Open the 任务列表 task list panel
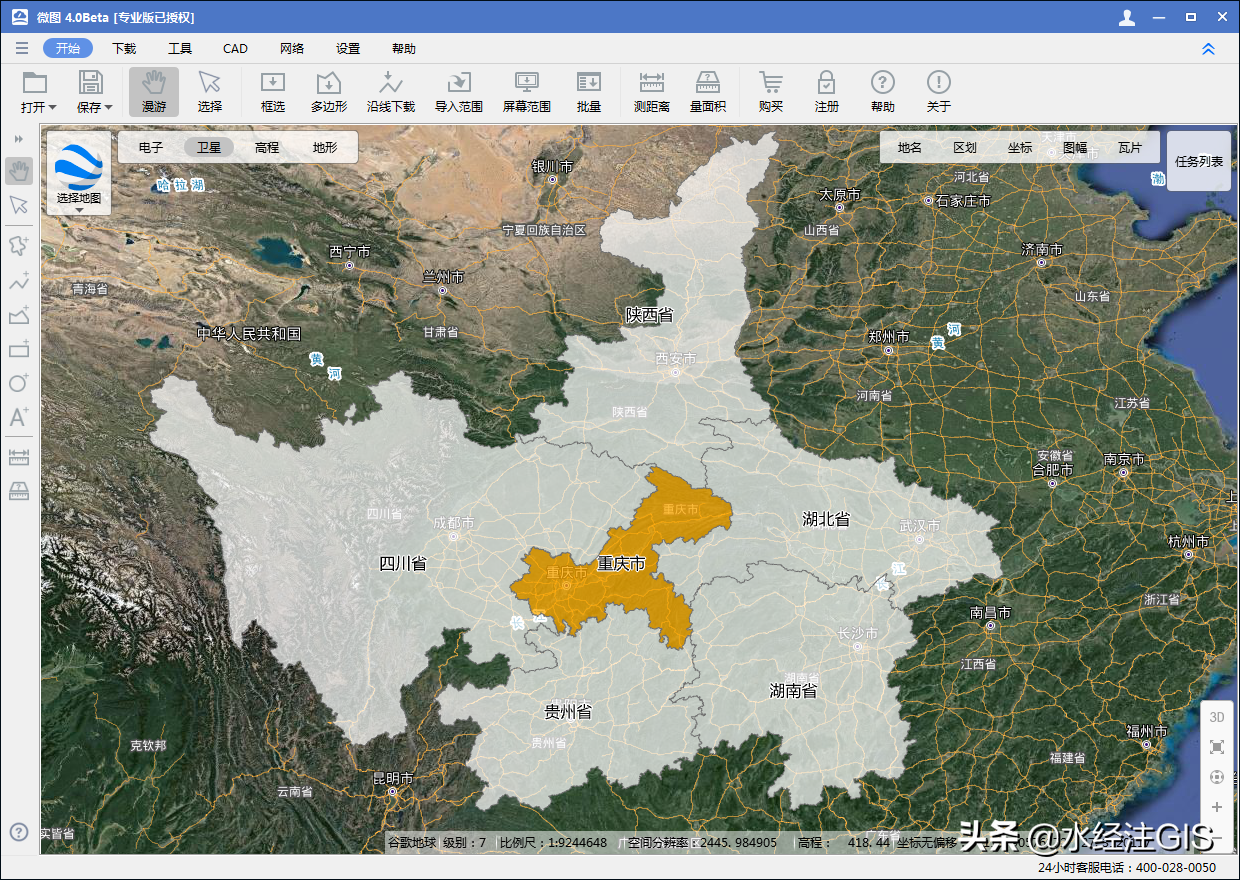 pyautogui.click(x=1199, y=161)
